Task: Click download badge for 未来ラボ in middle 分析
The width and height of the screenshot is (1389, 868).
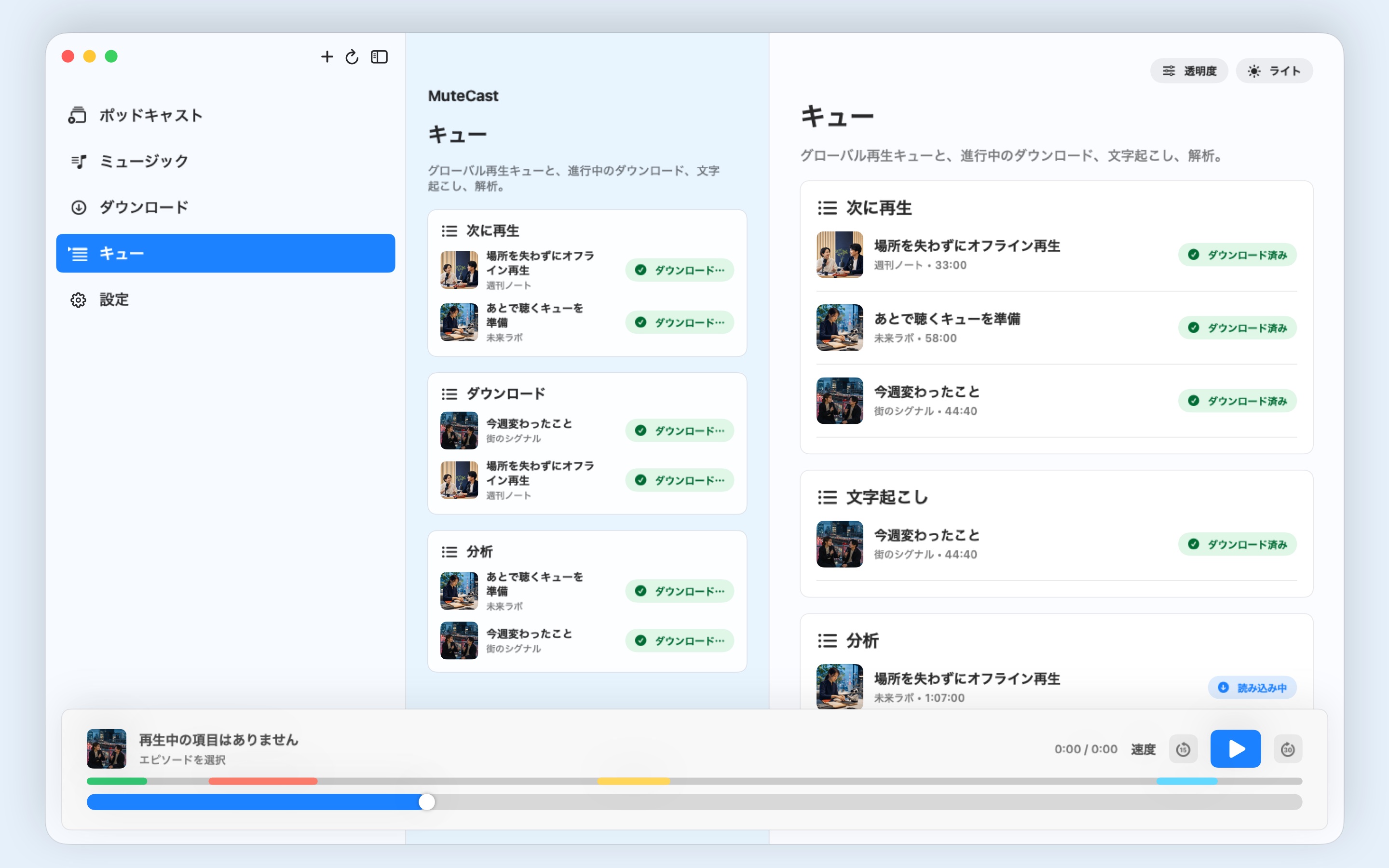Action: (x=679, y=591)
